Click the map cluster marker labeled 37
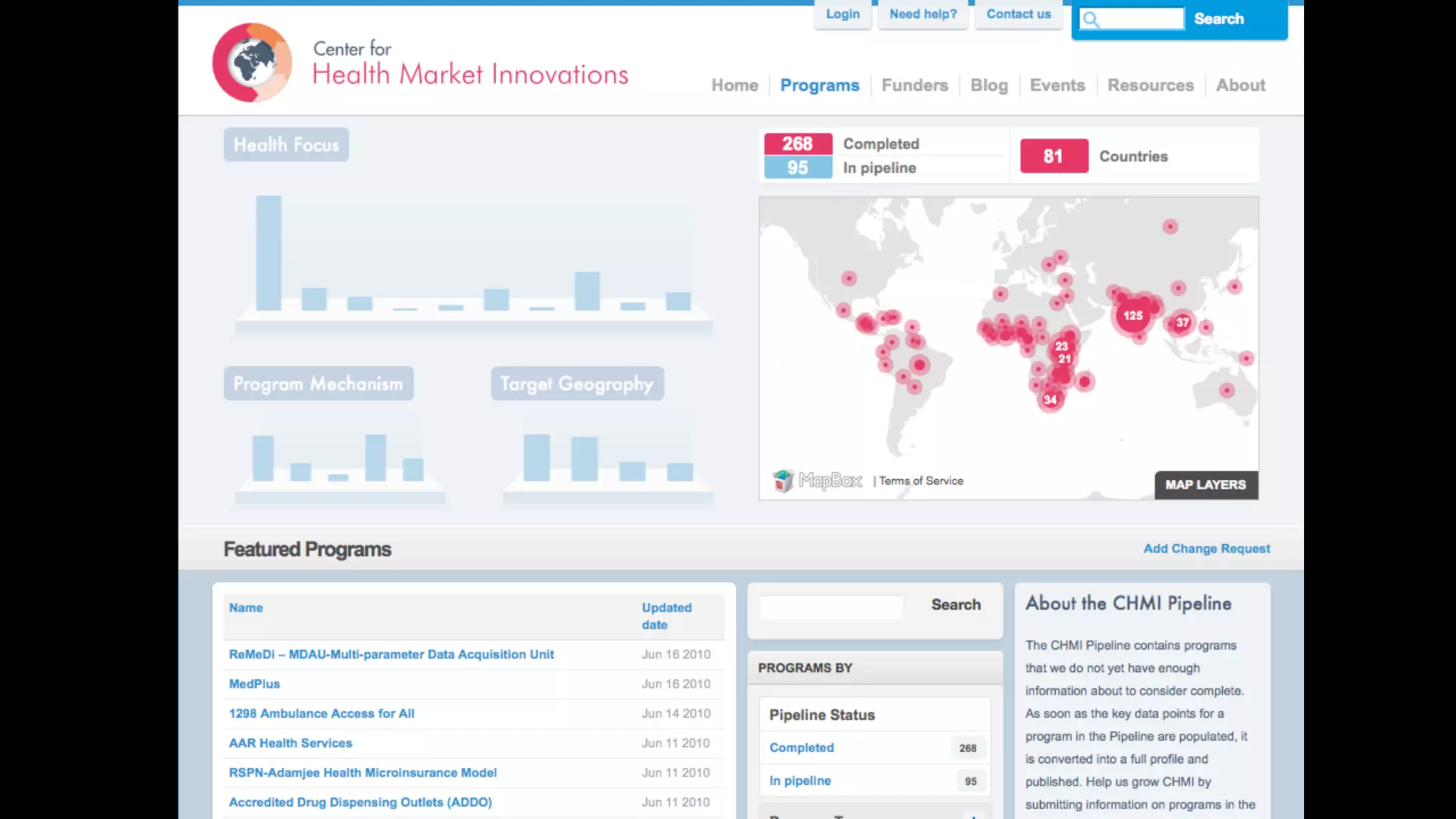Image resolution: width=1456 pixels, height=819 pixels. tap(1182, 322)
